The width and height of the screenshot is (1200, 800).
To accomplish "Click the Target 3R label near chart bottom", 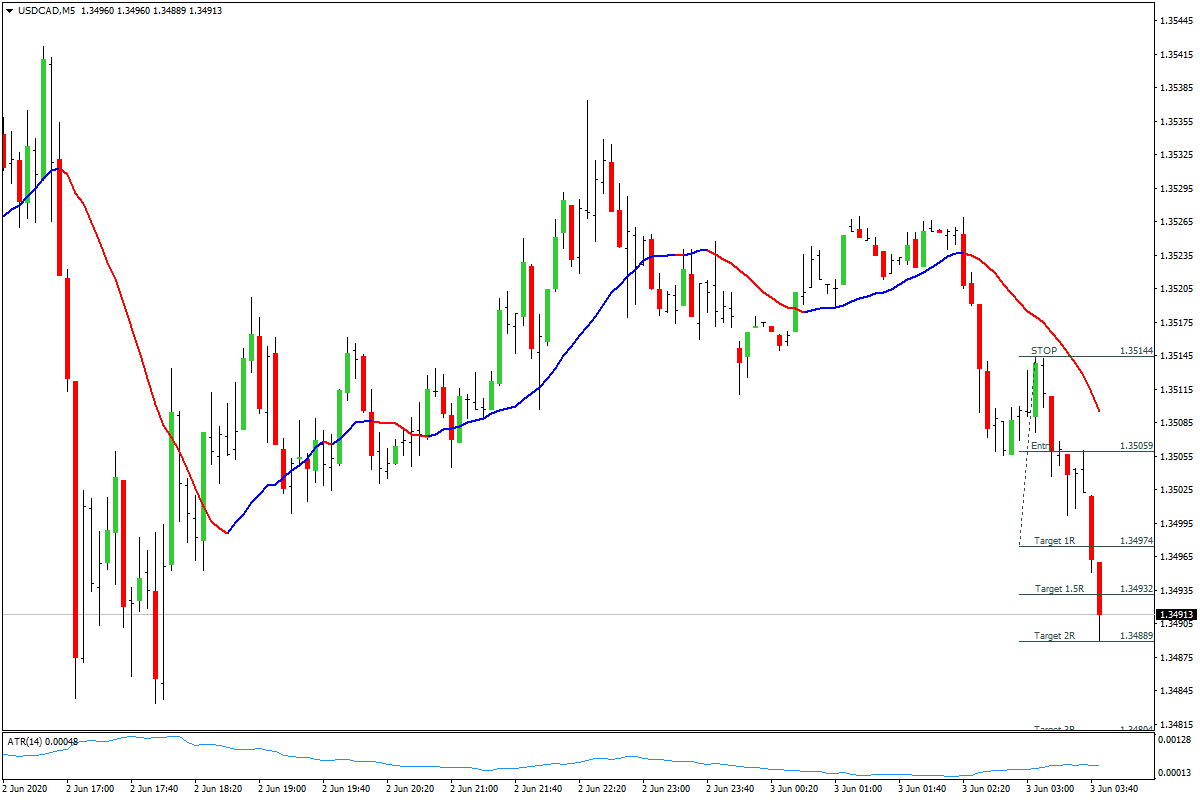I will [x=1055, y=727].
